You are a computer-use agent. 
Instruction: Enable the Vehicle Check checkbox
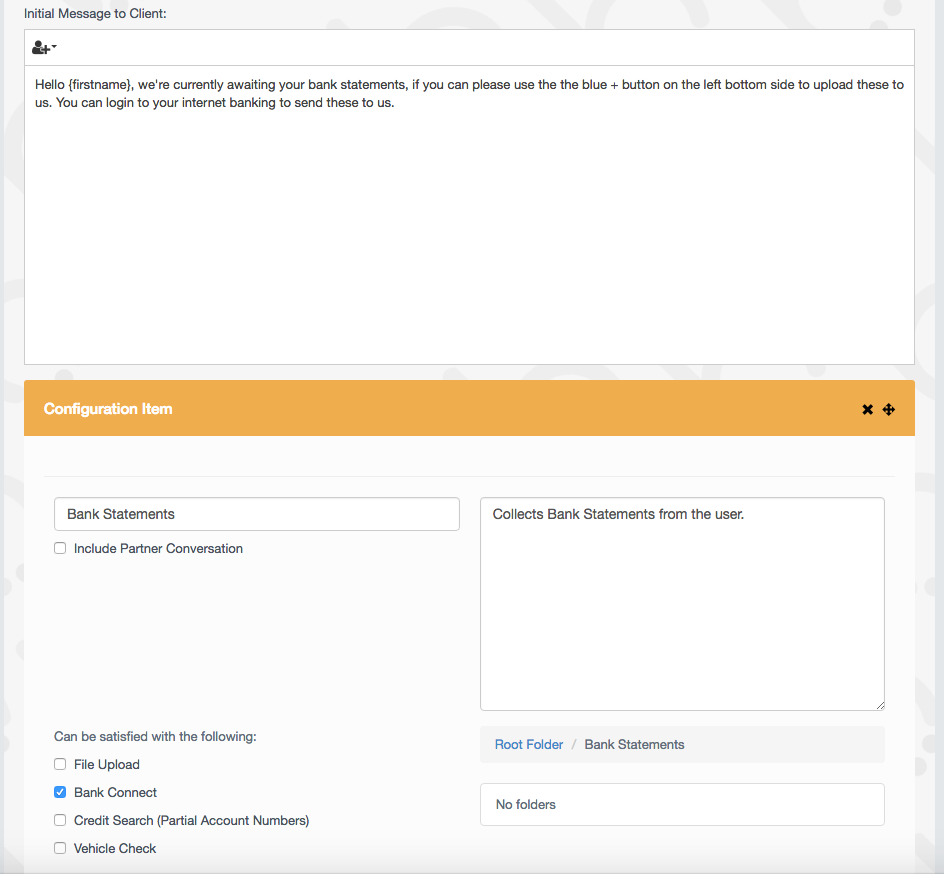[x=60, y=848]
